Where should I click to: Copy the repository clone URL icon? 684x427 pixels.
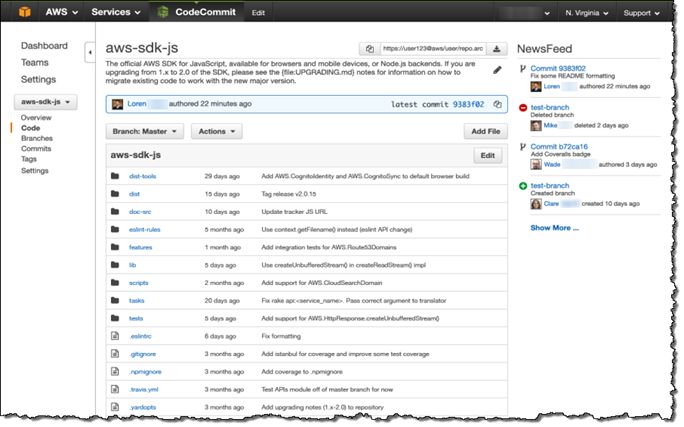click(369, 49)
